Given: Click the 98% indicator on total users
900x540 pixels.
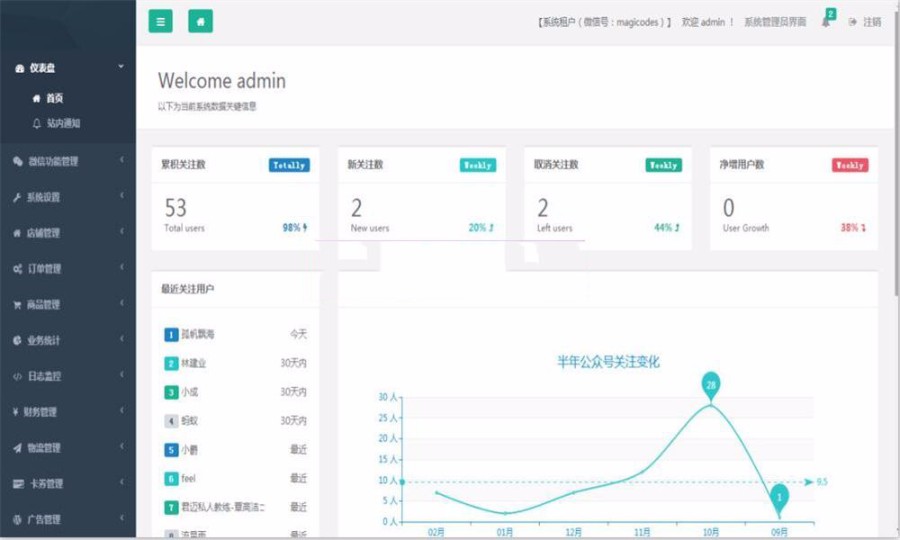Looking at the screenshot, I should coord(294,228).
